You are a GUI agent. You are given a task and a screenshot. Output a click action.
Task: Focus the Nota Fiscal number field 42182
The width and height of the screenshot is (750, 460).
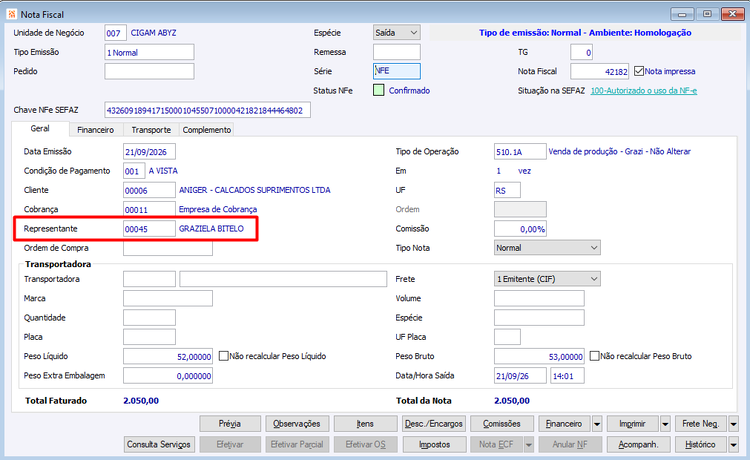tap(600, 71)
